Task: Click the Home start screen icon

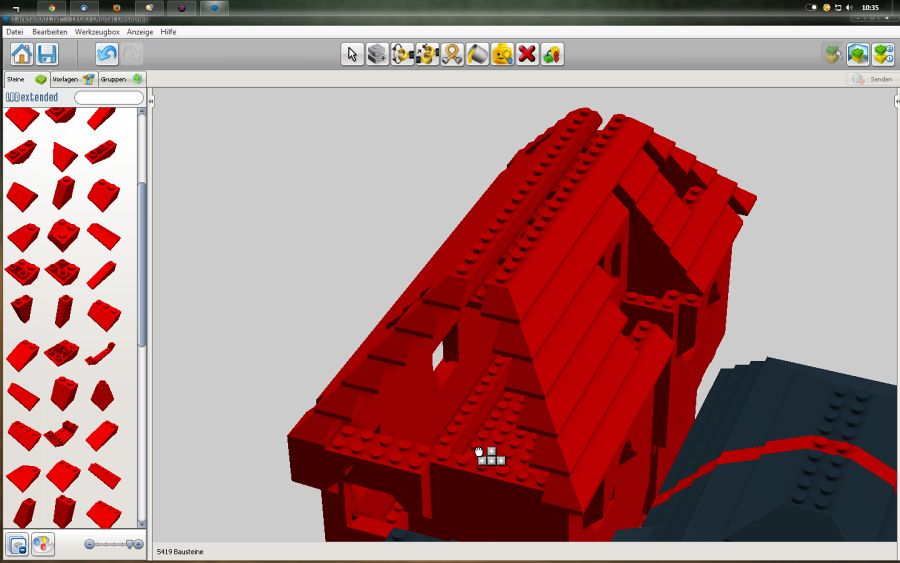Action: 22,54
